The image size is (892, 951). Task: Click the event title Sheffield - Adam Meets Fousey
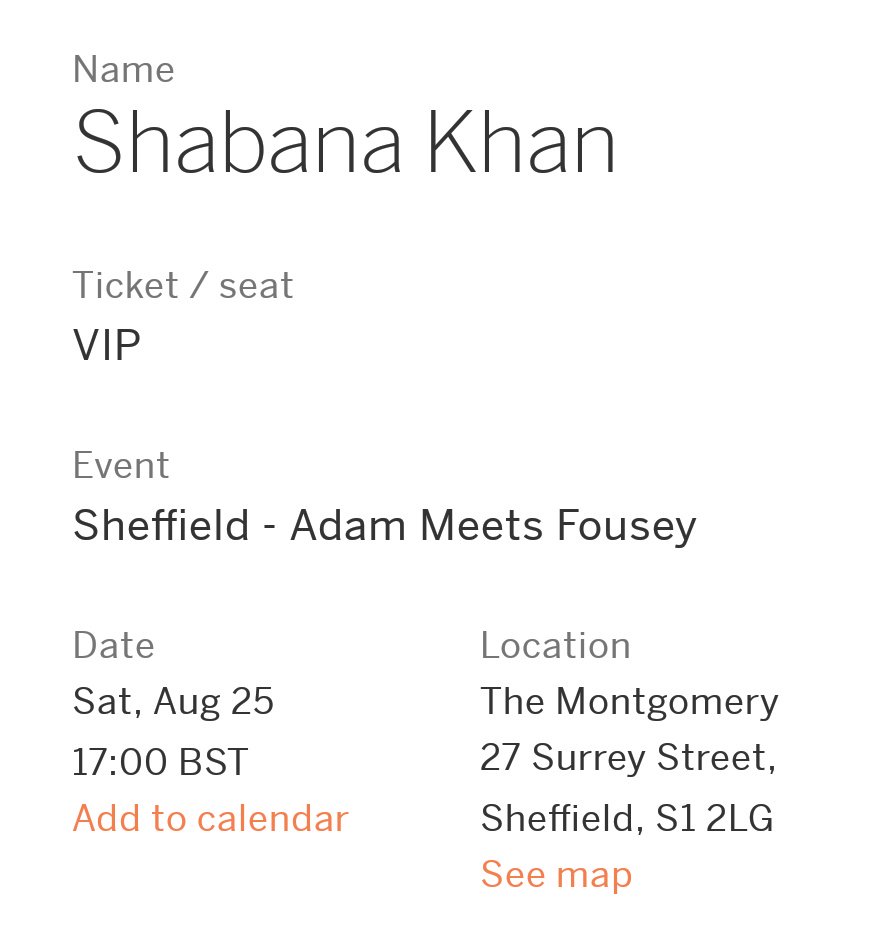(384, 526)
